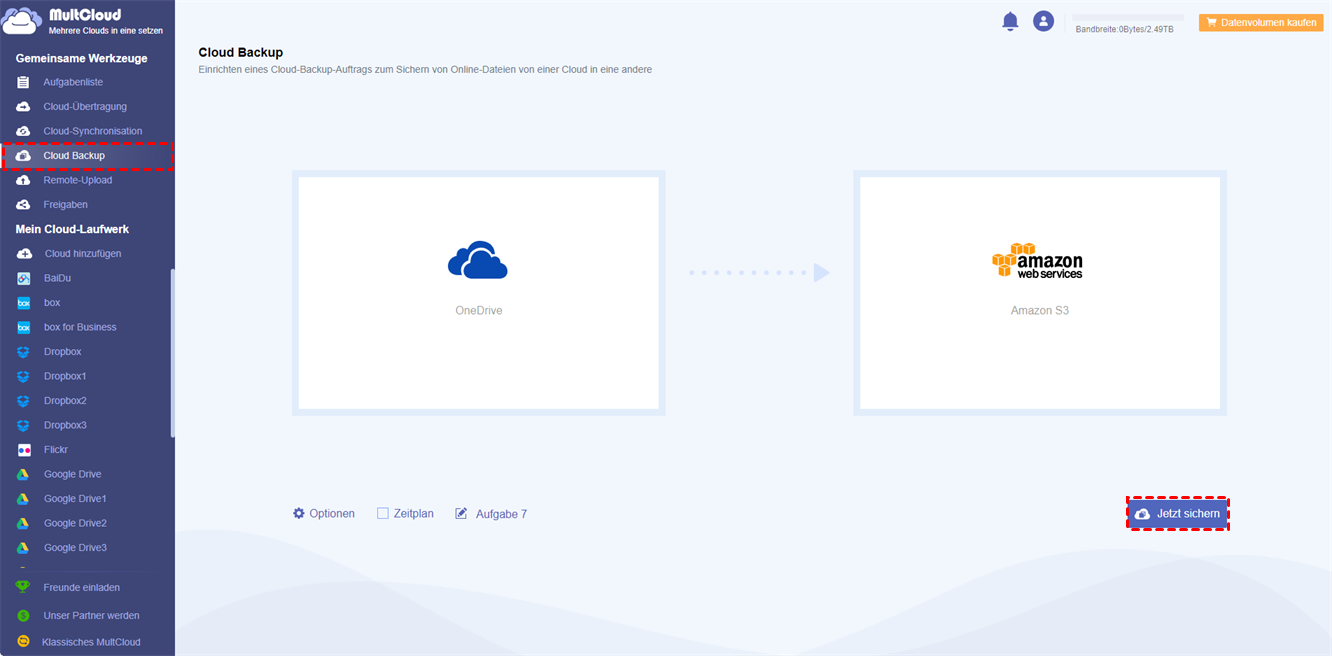Open Cloud-Synchronisation in the sidebar
Viewport: 1332px width, 656px height.
tap(93, 131)
